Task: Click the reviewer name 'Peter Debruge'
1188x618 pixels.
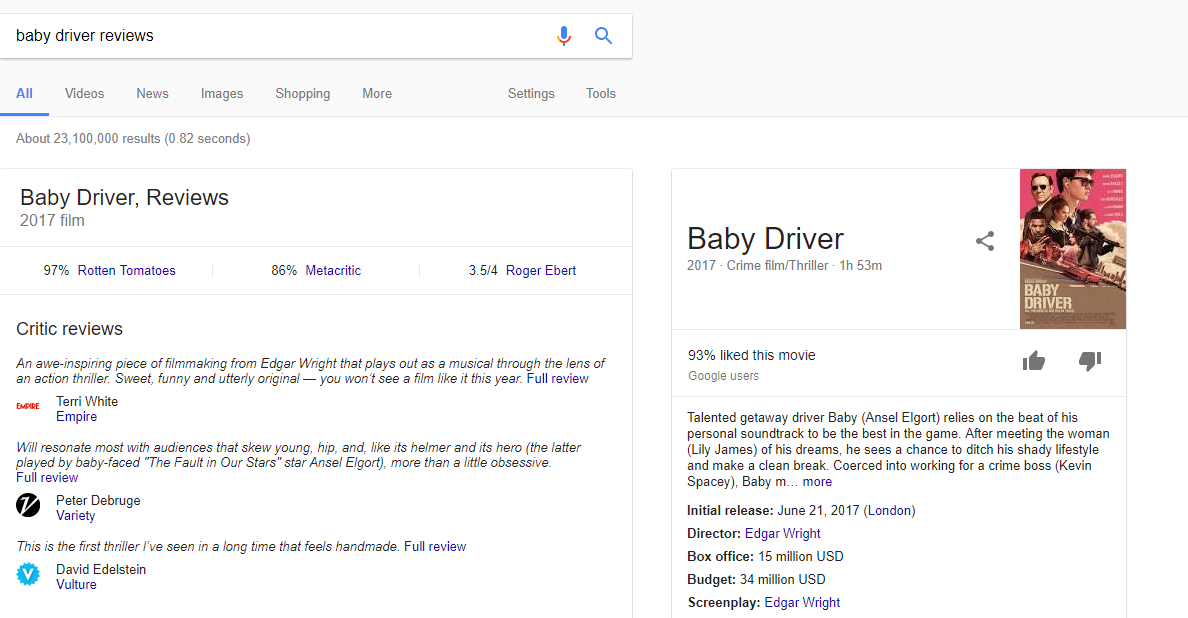Action: coord(98,501)
